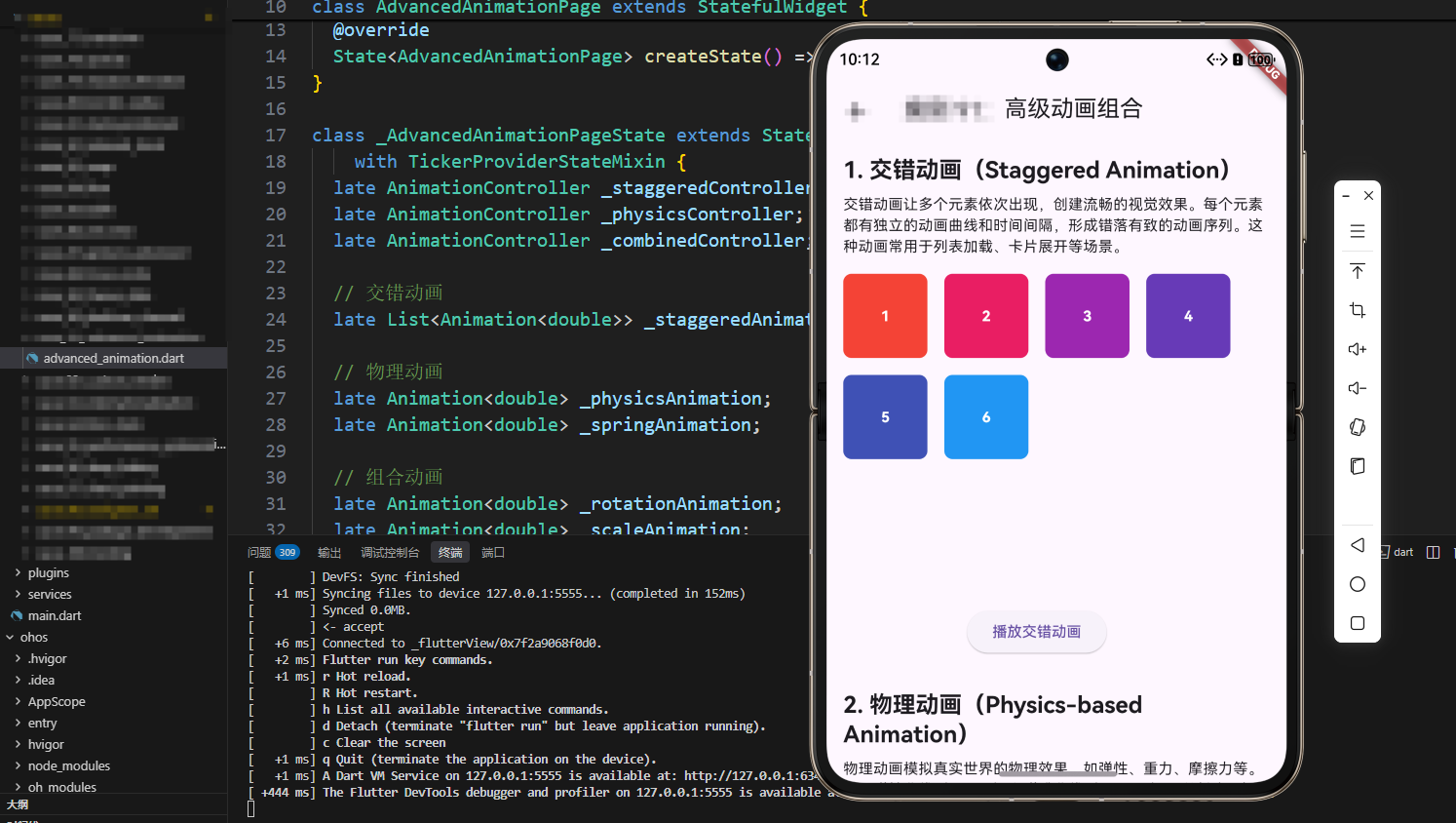
Task: Click the split terminal icon beside dart
Action: tap(1433, 552)
